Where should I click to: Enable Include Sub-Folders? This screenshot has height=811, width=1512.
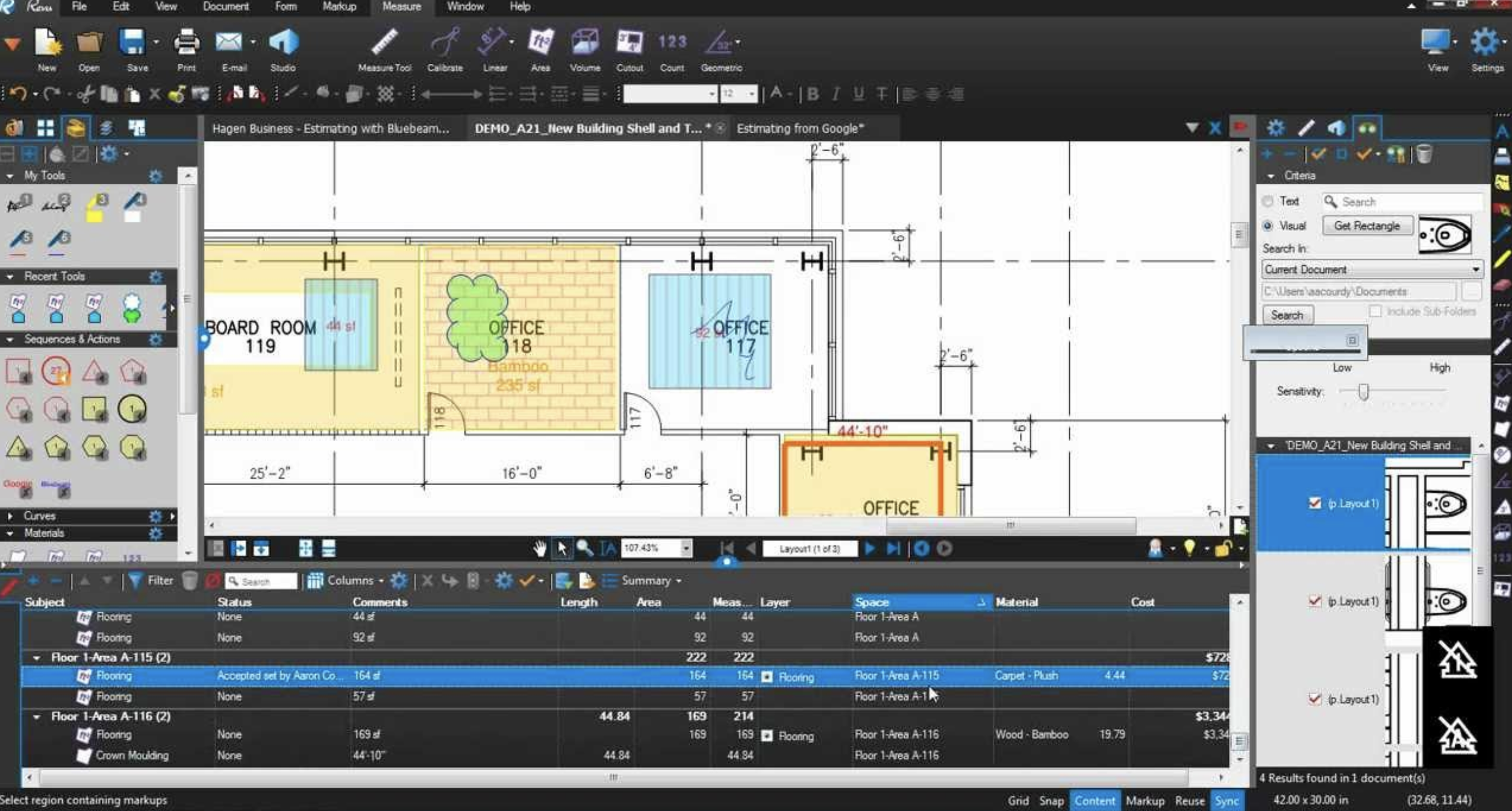tap(1375, 311)
